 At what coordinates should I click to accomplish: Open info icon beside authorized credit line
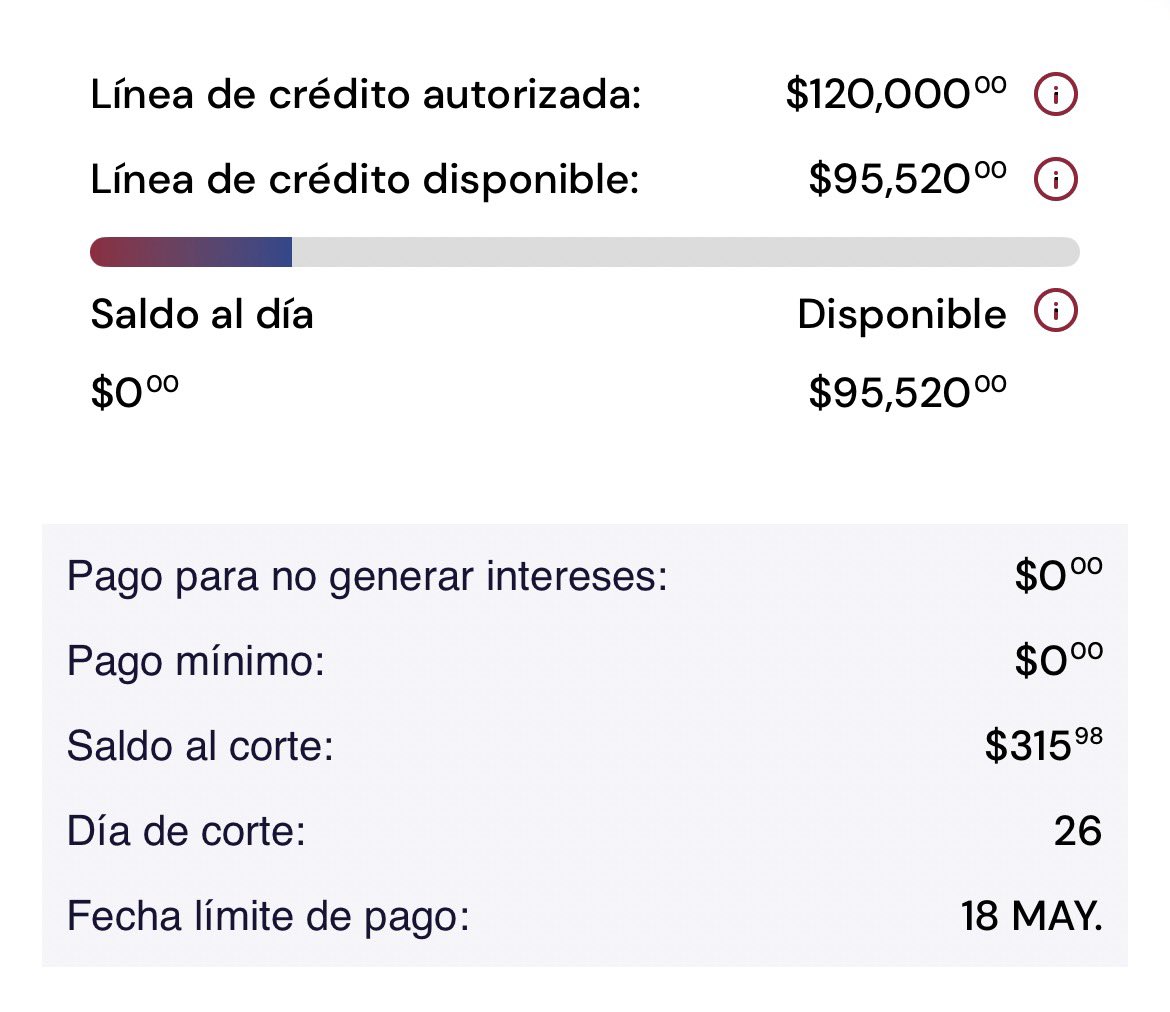[x=1055, y=95]
